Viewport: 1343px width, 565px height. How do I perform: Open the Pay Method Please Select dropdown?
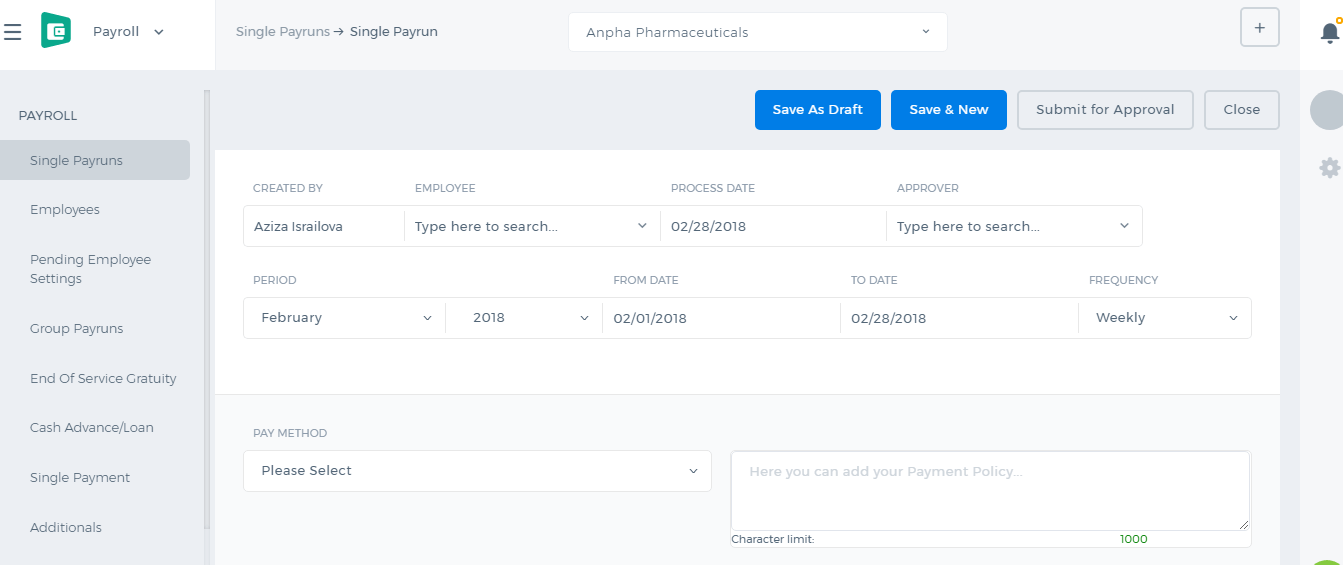477,471
